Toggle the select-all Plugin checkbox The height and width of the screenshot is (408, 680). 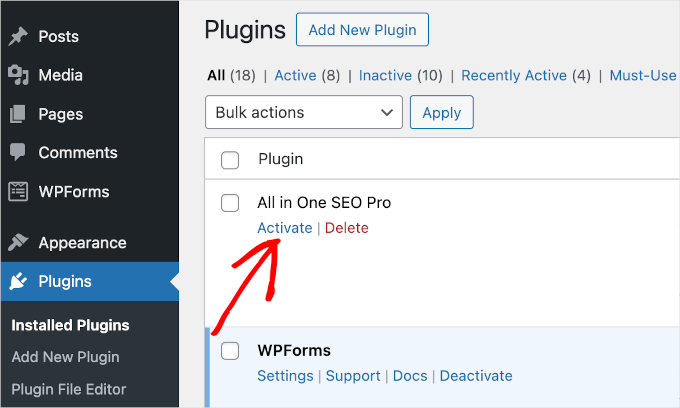coord(230,160)
